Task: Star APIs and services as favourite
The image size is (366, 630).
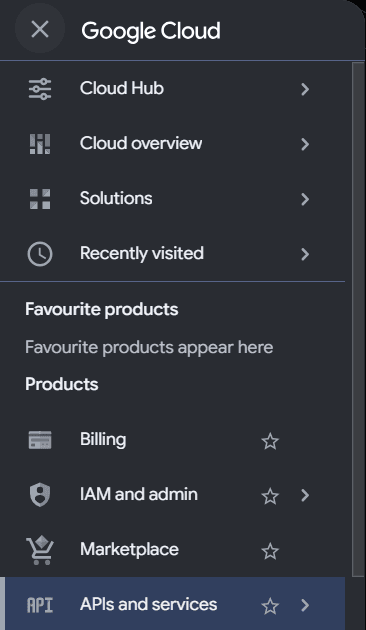Action: click(x=270, y=606)
